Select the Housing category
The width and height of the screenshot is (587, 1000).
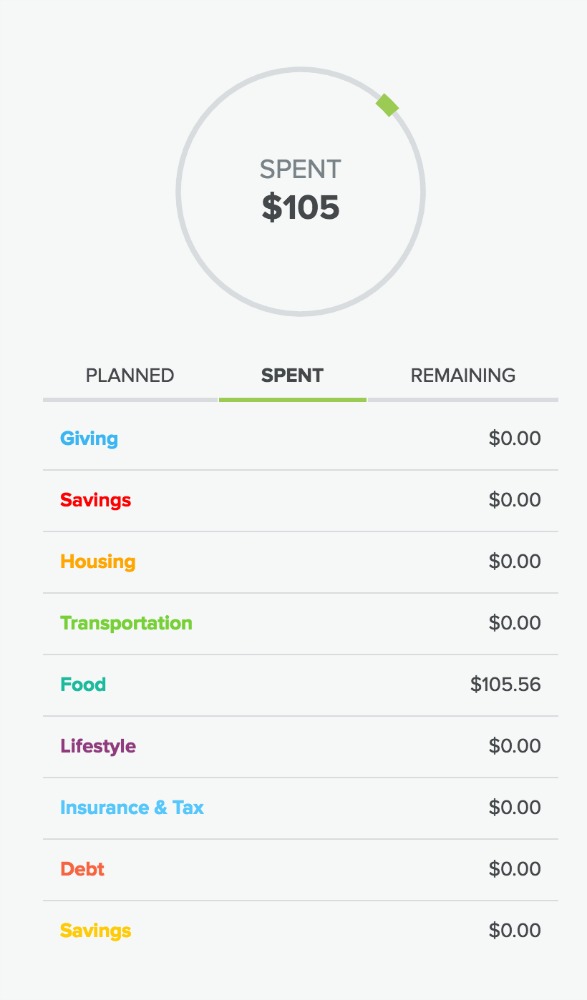pos(97,561)
